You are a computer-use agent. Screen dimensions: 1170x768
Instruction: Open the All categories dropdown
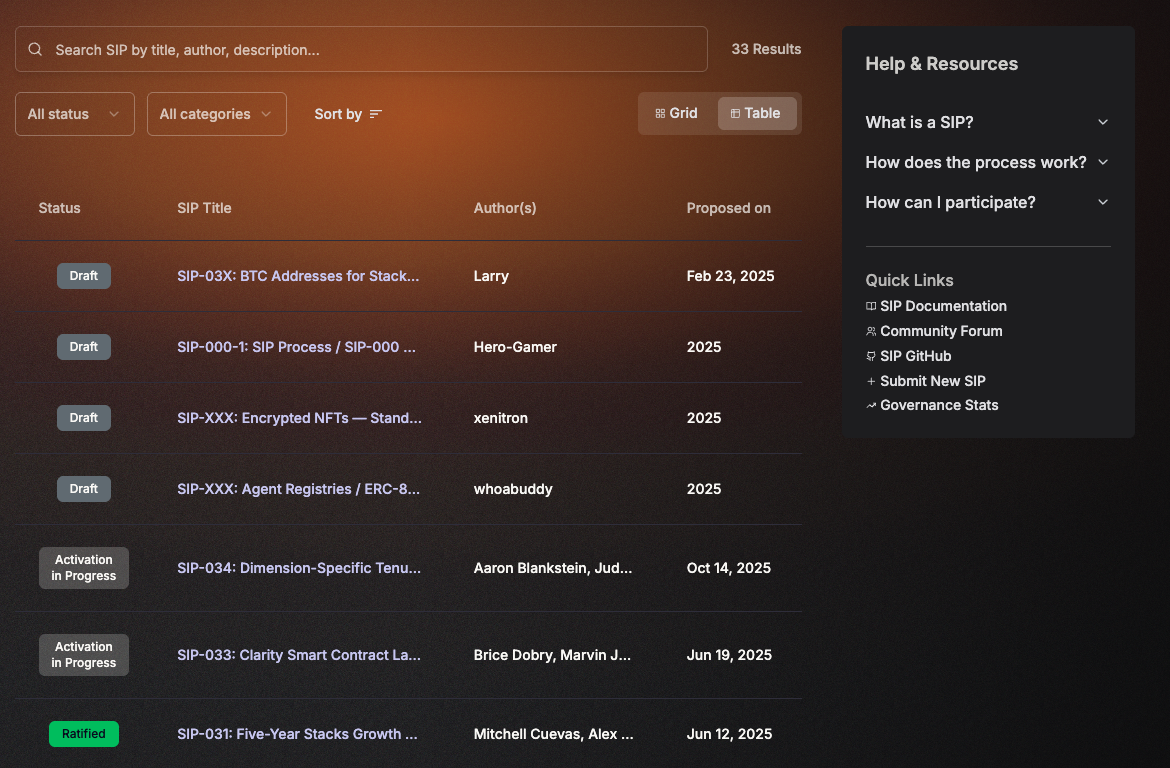point(216,114)
